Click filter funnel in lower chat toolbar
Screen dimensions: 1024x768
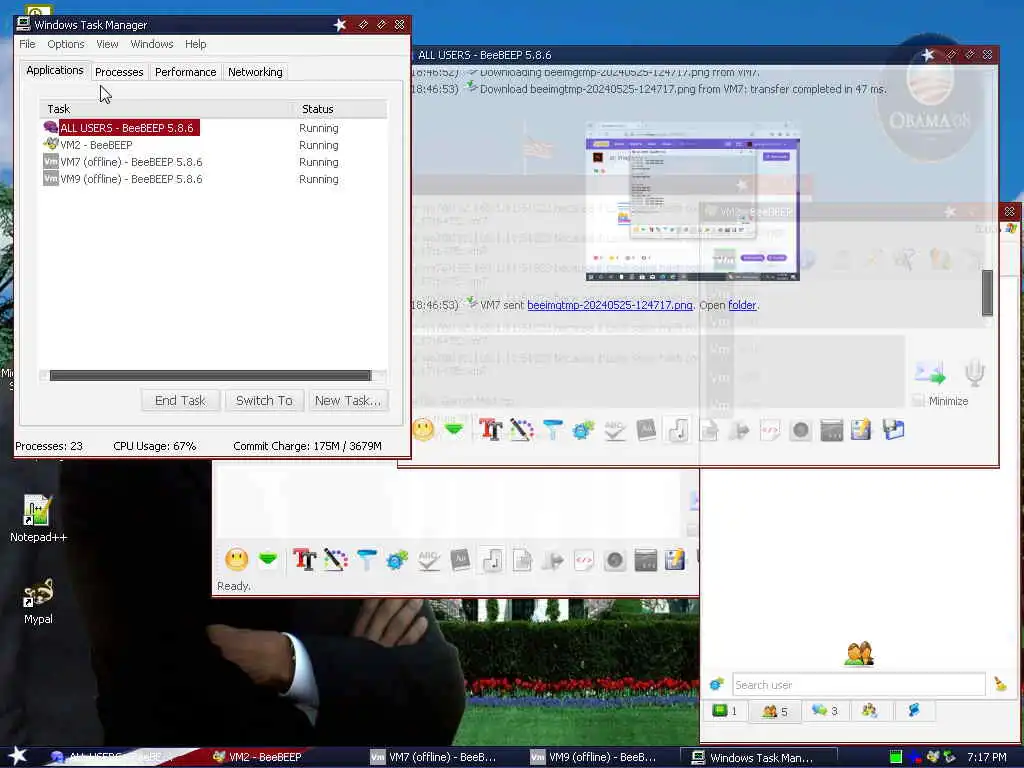click(366, 560)
